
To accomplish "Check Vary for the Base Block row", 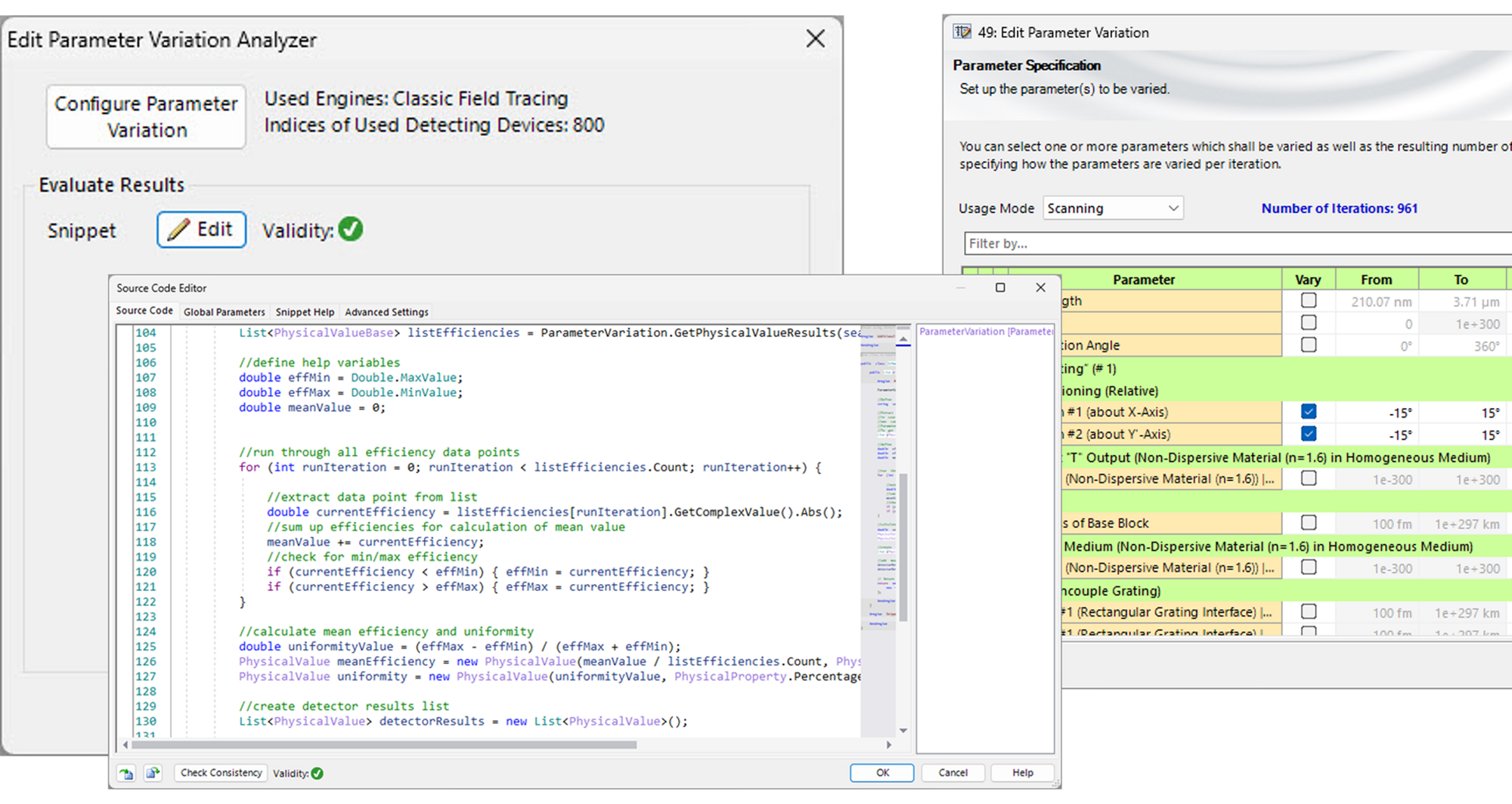I will coord(1309,523).
